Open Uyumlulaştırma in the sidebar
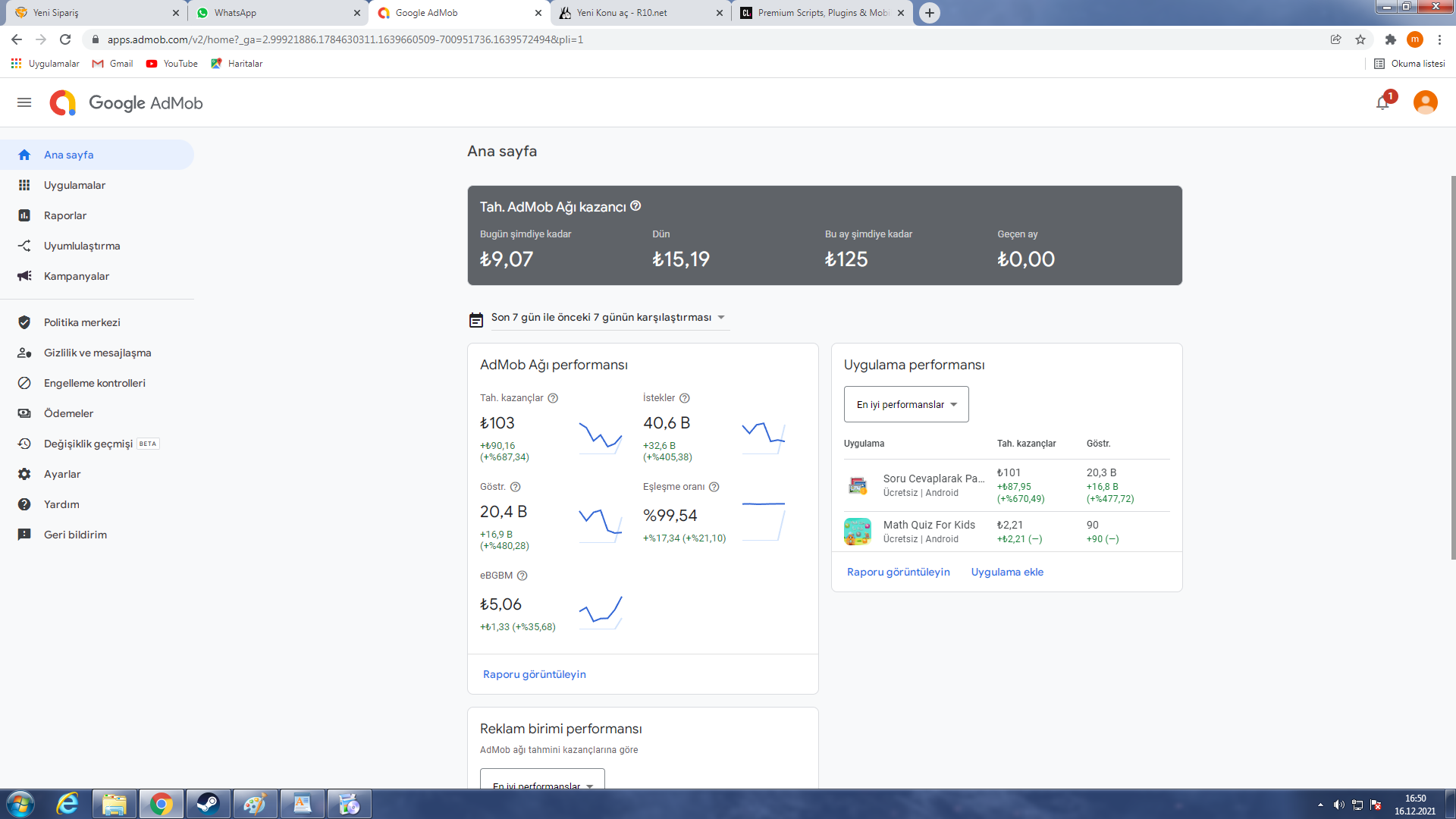The image size is (1456, 819). pos(97,246)
